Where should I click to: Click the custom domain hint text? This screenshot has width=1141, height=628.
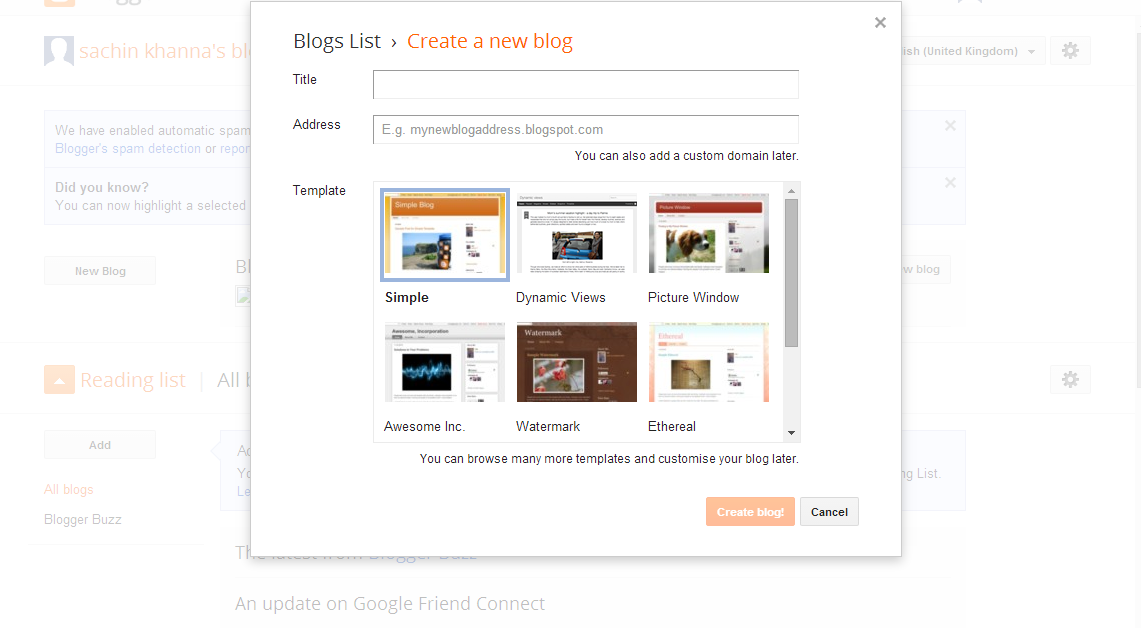686,156
